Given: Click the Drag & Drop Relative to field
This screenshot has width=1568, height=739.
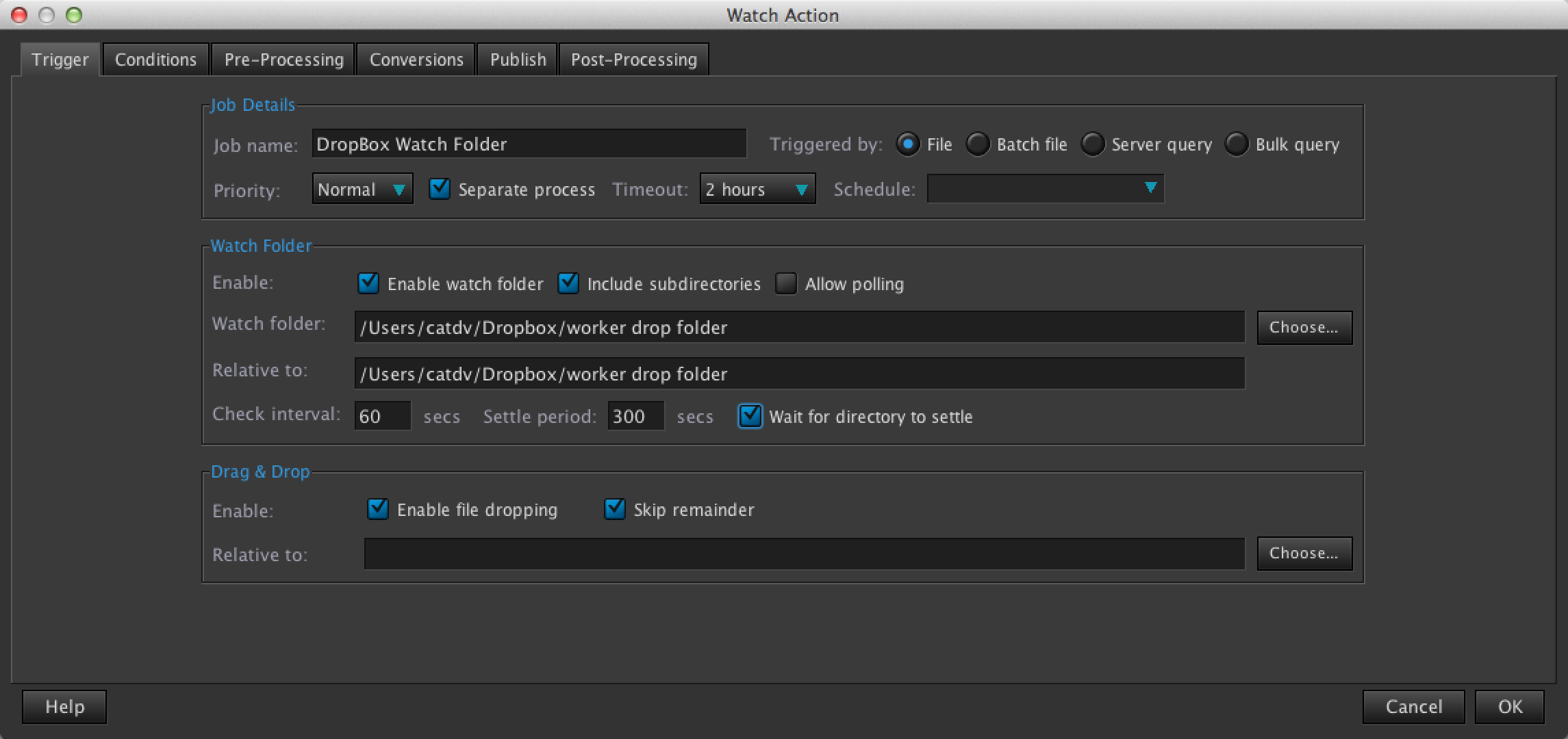Looking at the screenshot, I should [804, 554].
